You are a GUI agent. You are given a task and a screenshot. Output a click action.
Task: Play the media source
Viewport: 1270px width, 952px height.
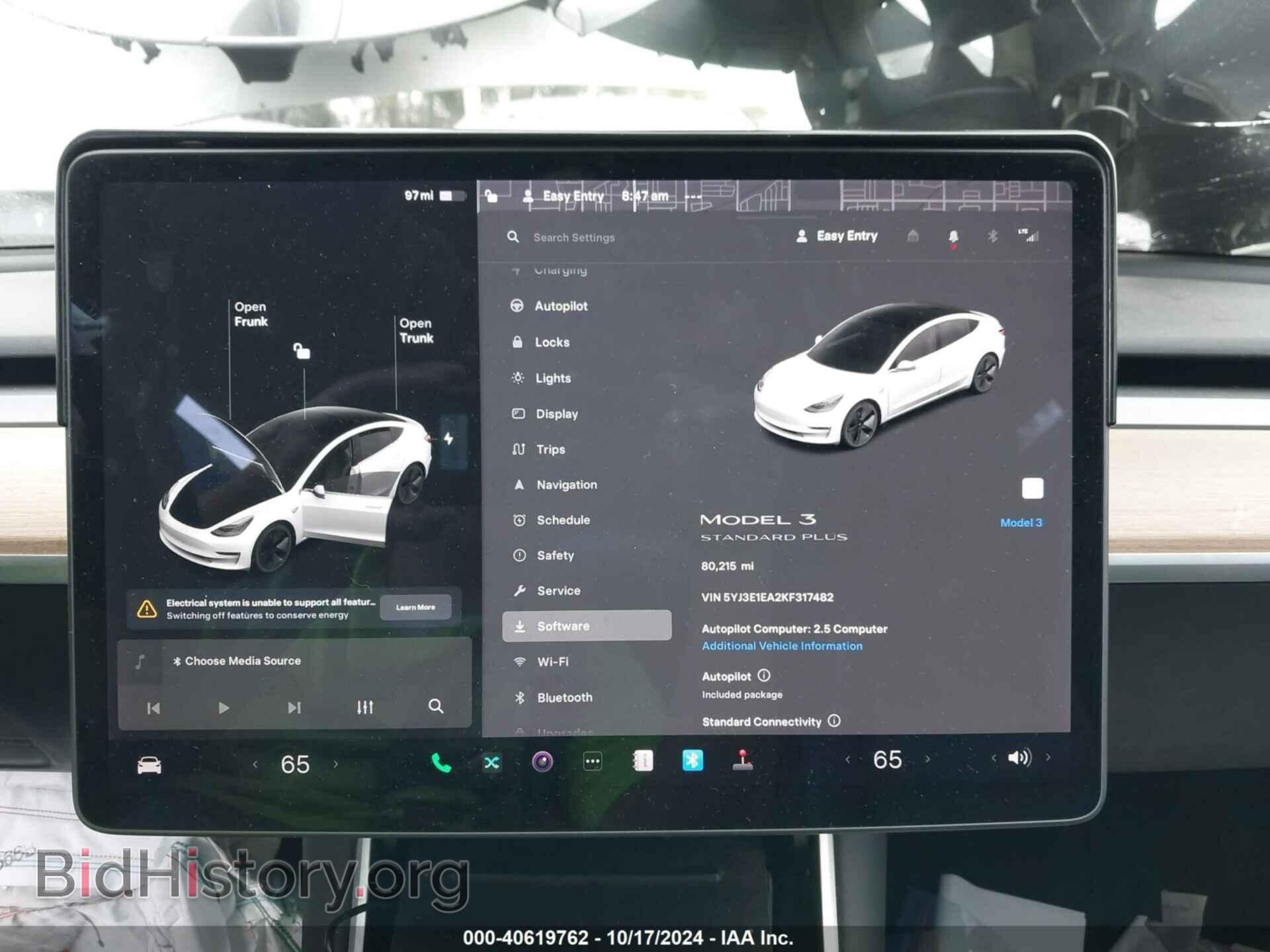(224, 708)
